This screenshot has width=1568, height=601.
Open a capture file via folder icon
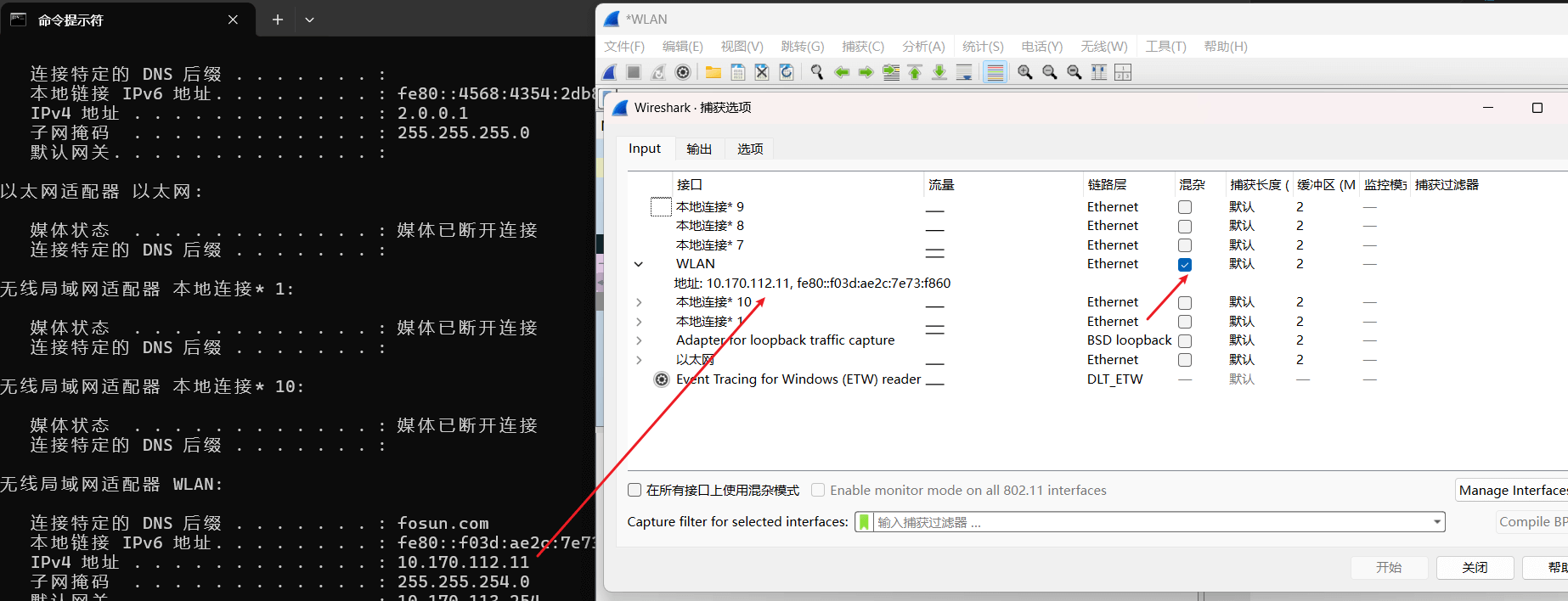713,72
